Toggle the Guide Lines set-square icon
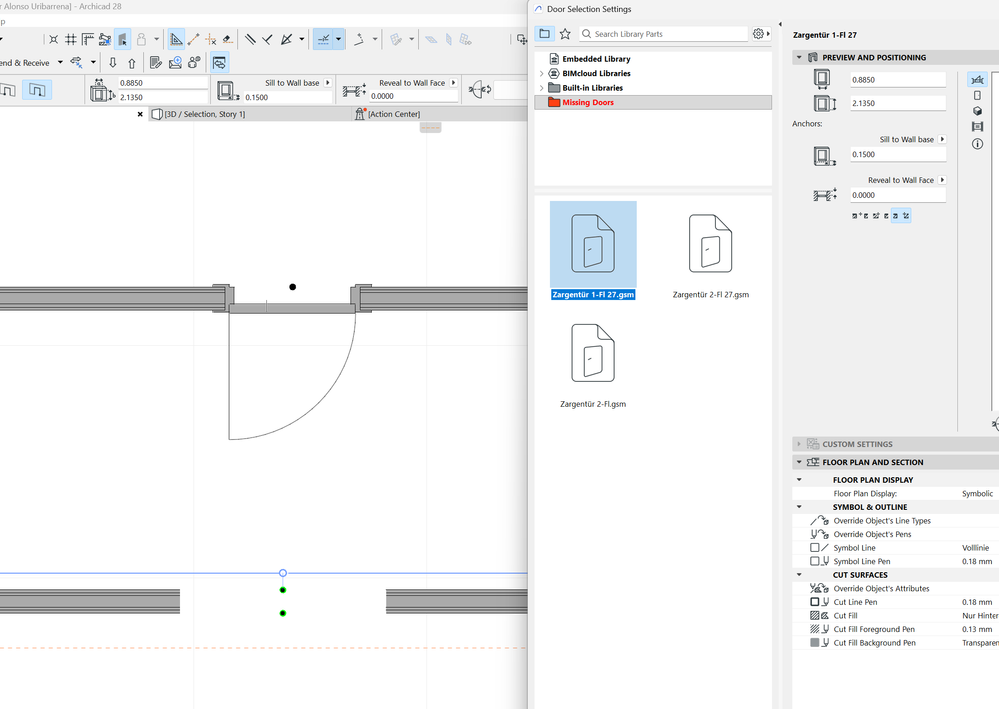The image size is (999, 709). [x=176, y=39]
